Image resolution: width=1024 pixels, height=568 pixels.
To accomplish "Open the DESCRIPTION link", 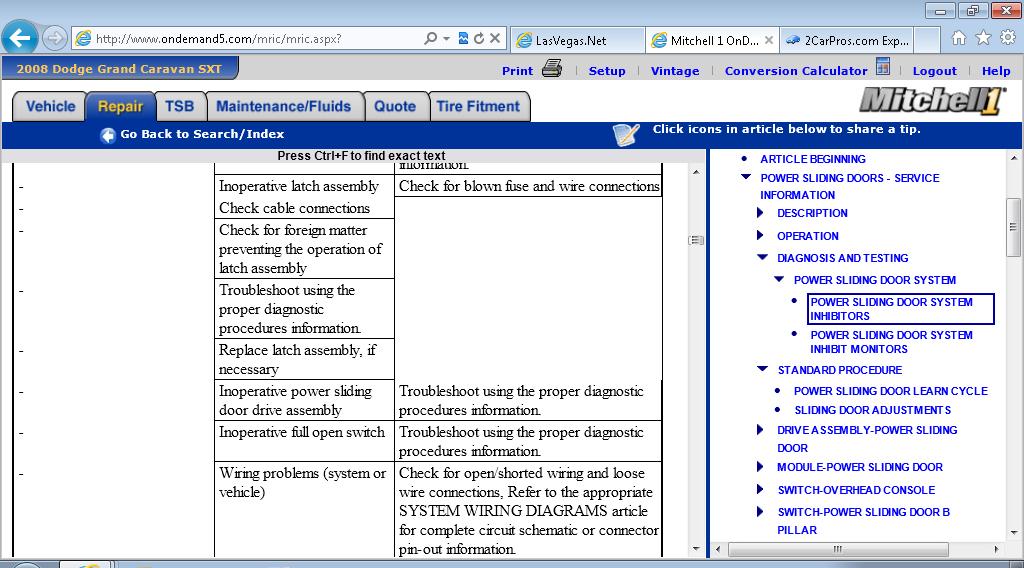I will click(812, 213).
